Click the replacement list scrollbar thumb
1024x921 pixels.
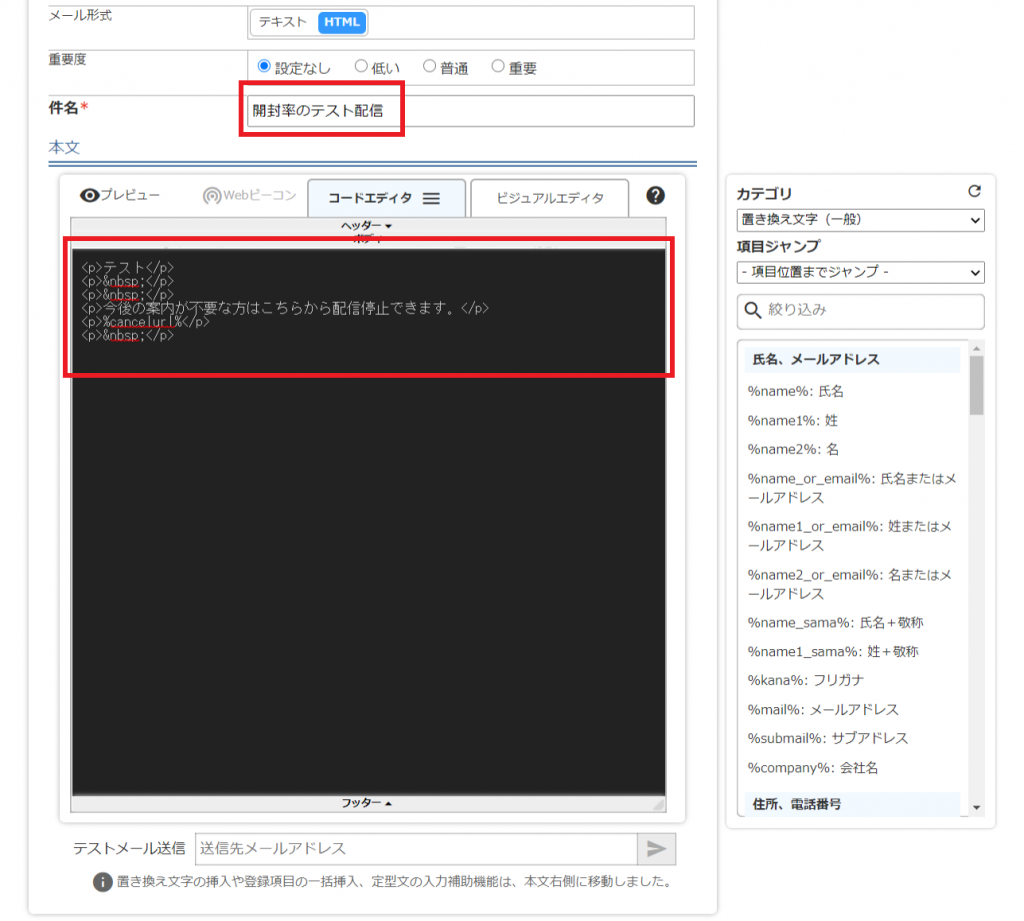coord(976,385)
